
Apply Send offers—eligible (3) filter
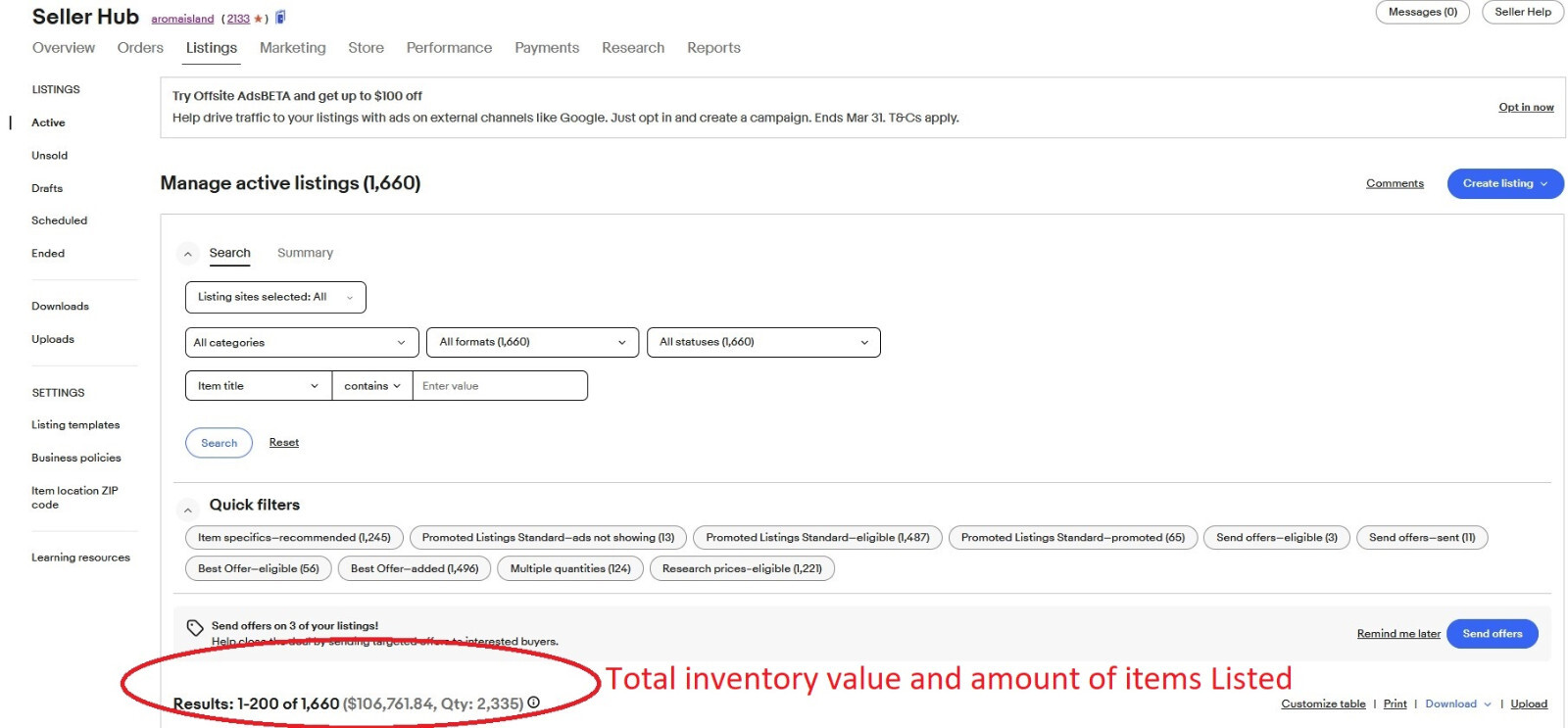coord(1277,538)
